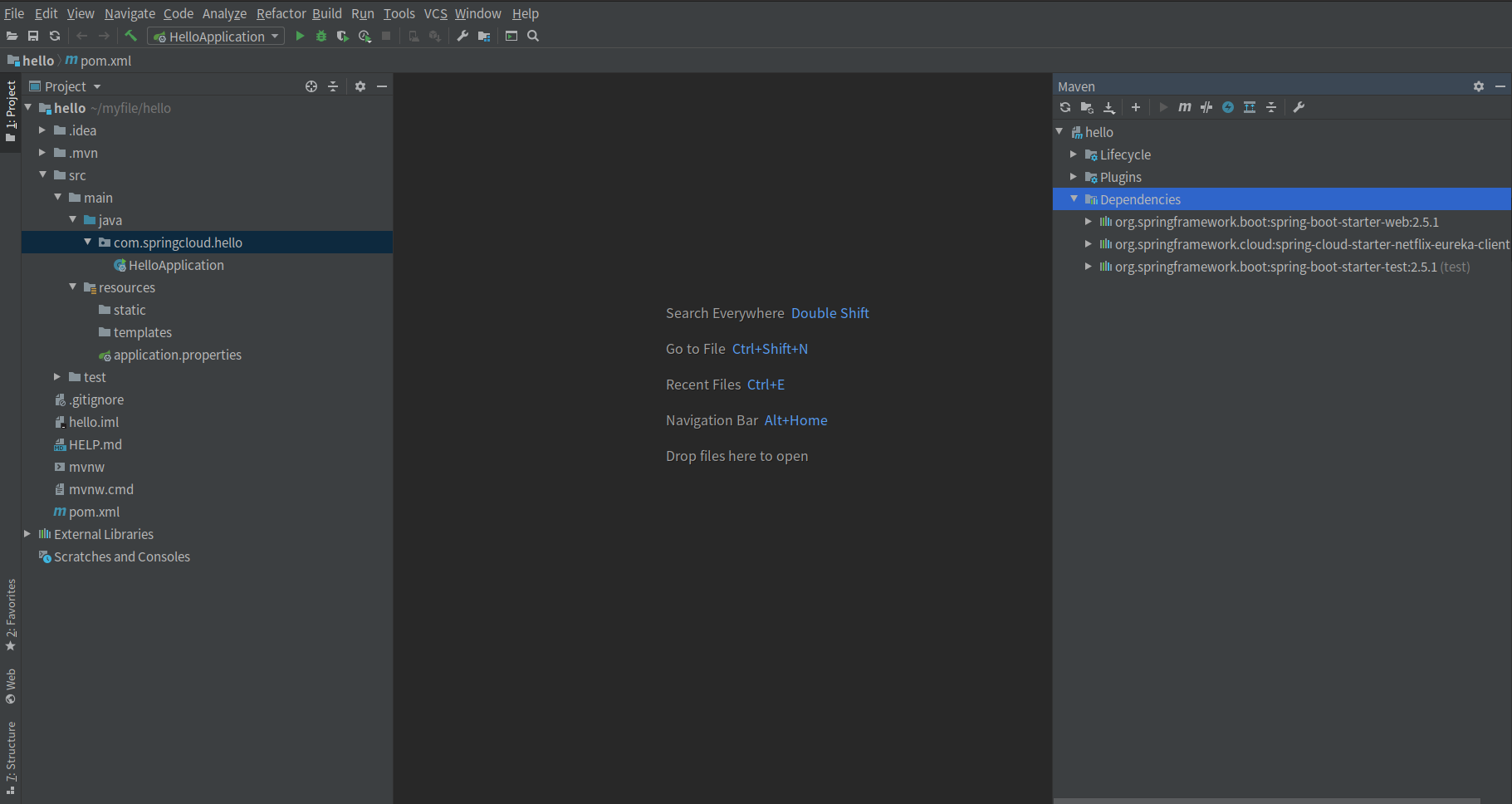Toggle Maven offline mode
1512x804 pixels.
[1206, 107]
